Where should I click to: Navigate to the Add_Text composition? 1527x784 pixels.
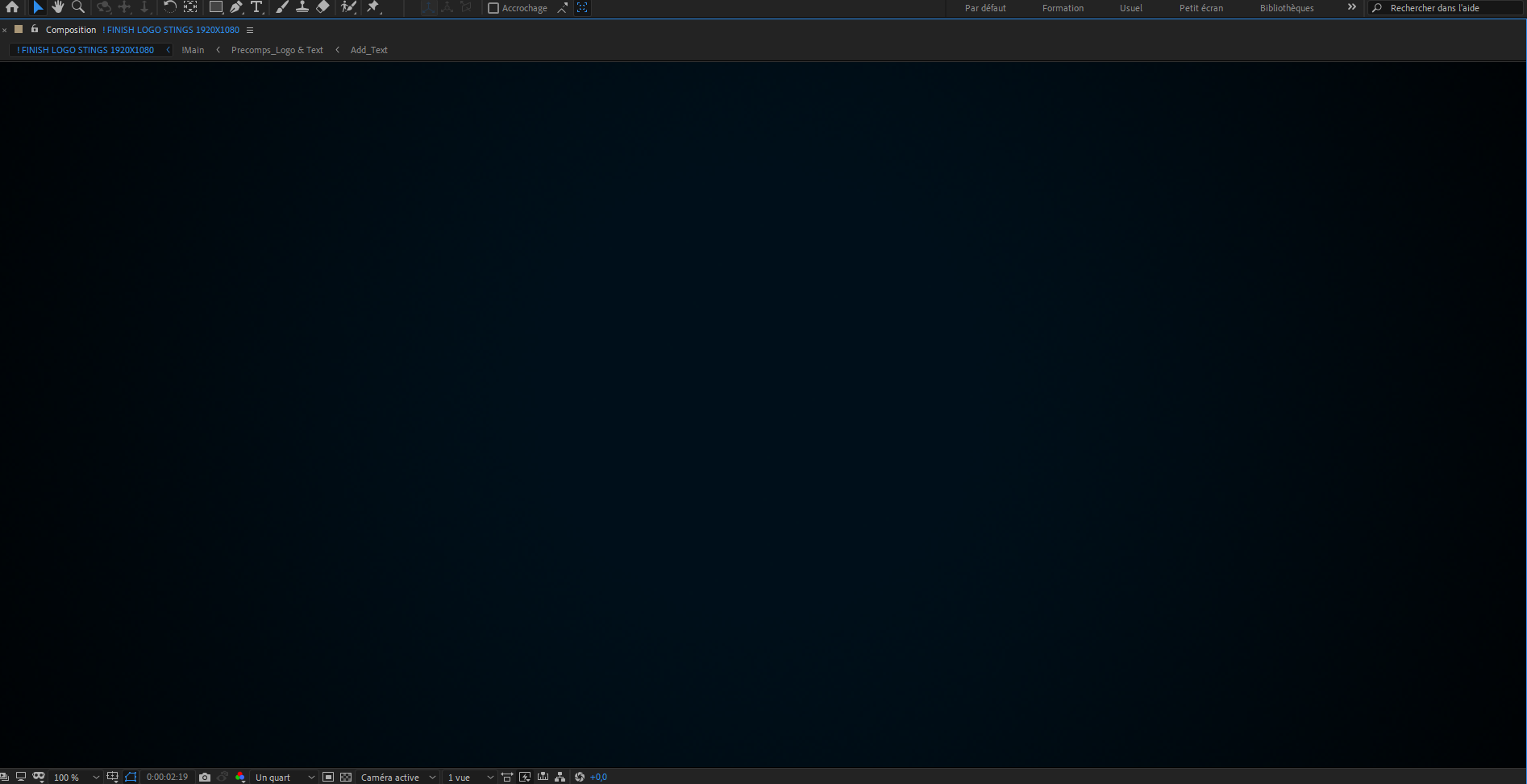pyautogui.click(x=368, y=50)
